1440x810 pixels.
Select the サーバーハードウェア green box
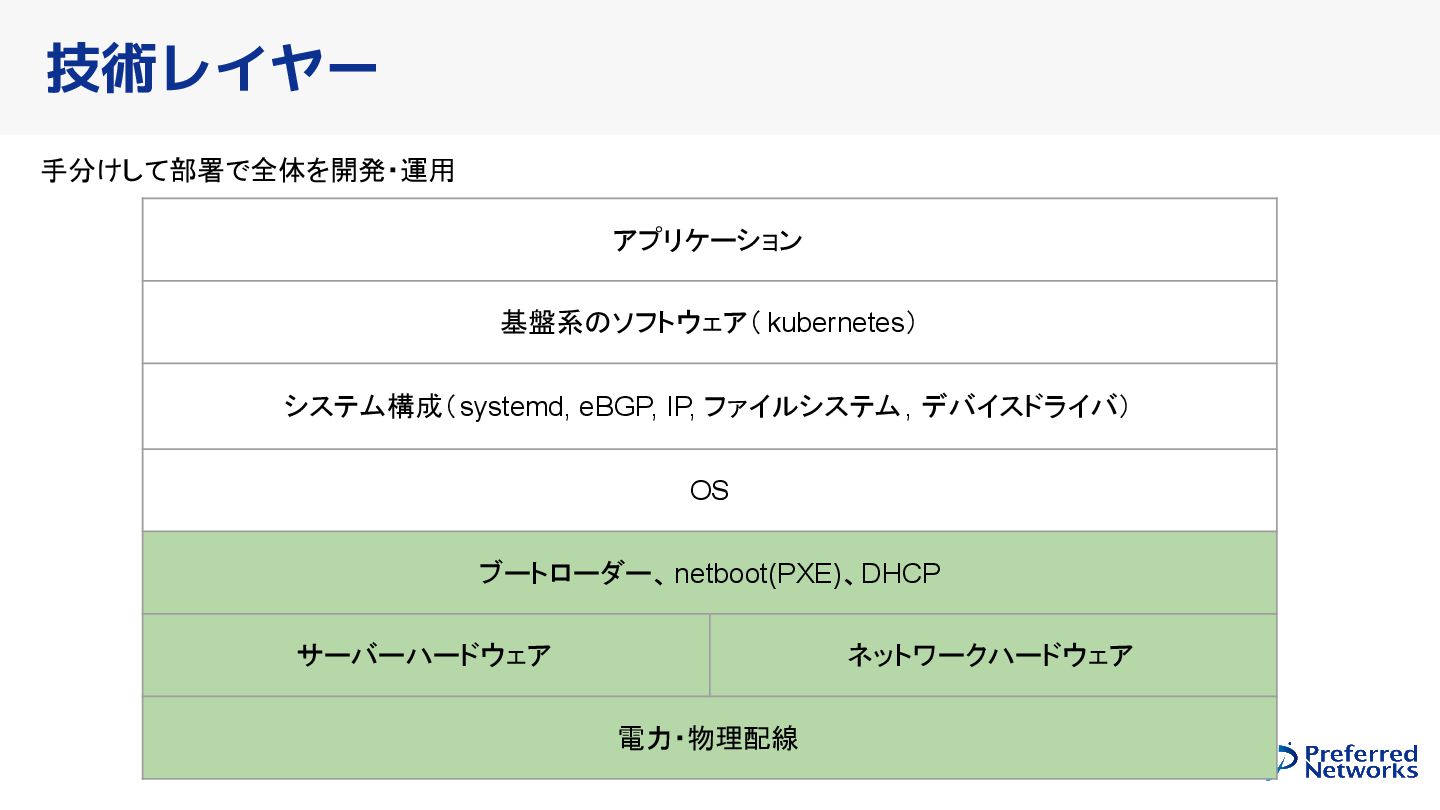425,656
